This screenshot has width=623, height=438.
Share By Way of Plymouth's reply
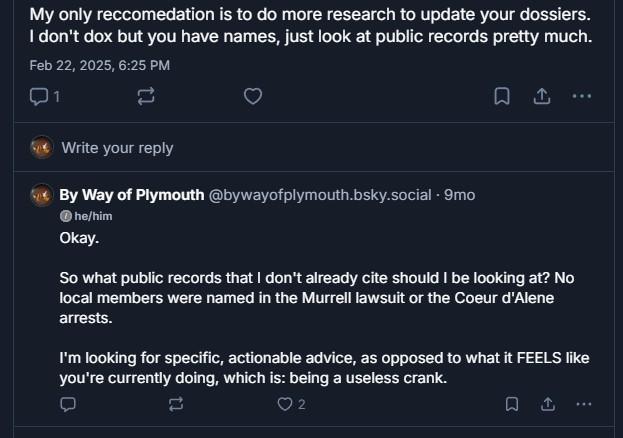547,404
